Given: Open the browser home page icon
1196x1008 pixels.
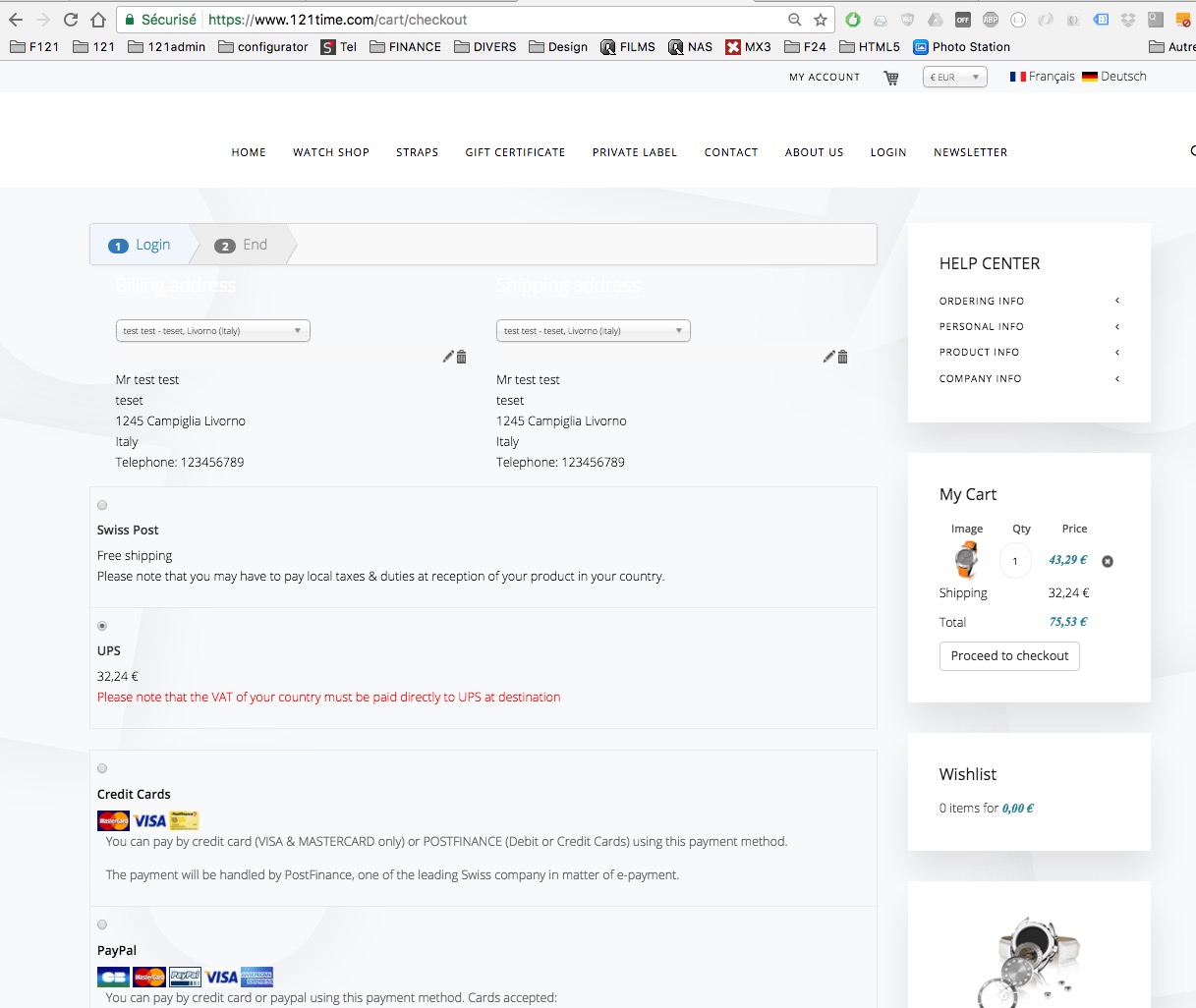Looking at the screenshot, I should 97,20.
